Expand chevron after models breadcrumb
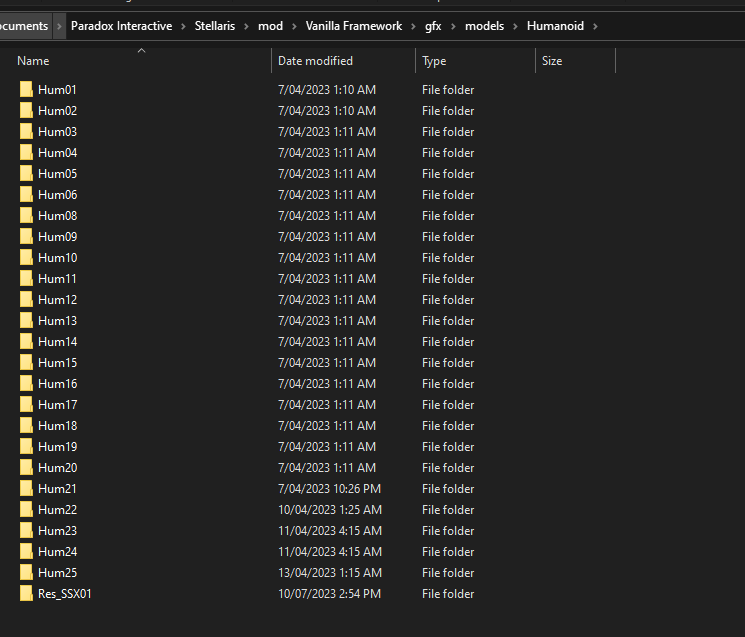This screenshot has height=637, width=745. click(515, 26)
